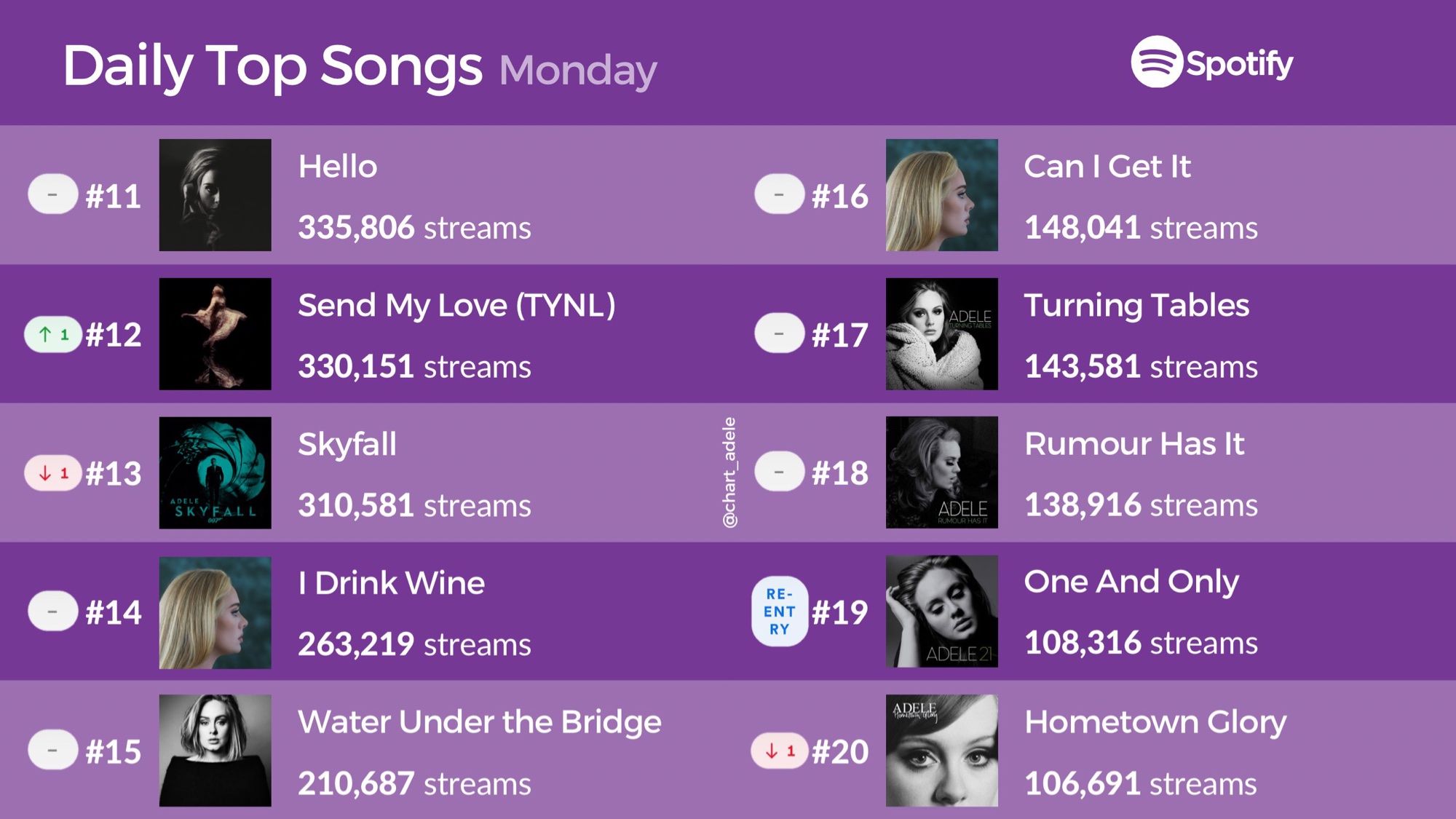Click the Spotify logo icon

(x=1156, y=62)
